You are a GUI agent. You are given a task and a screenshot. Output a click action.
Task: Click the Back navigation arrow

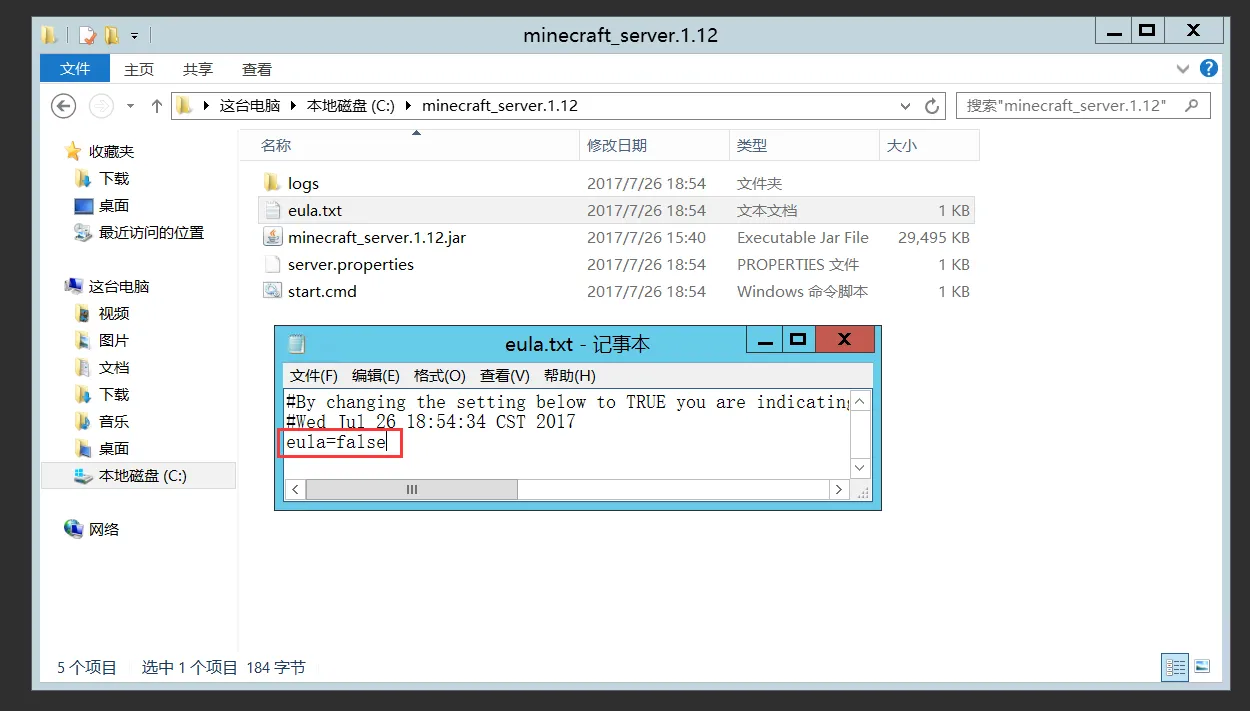[x=64, y=105]
